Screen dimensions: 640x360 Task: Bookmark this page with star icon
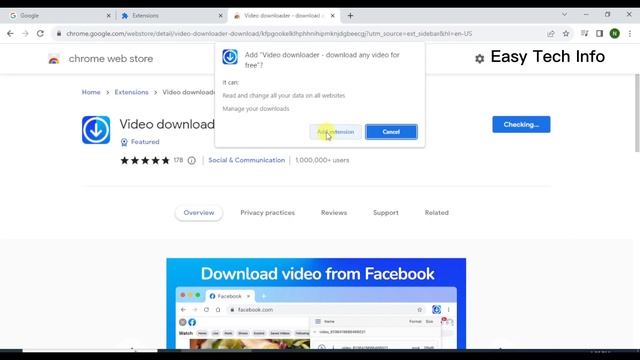pyautogui.click(x=566, y=33)
